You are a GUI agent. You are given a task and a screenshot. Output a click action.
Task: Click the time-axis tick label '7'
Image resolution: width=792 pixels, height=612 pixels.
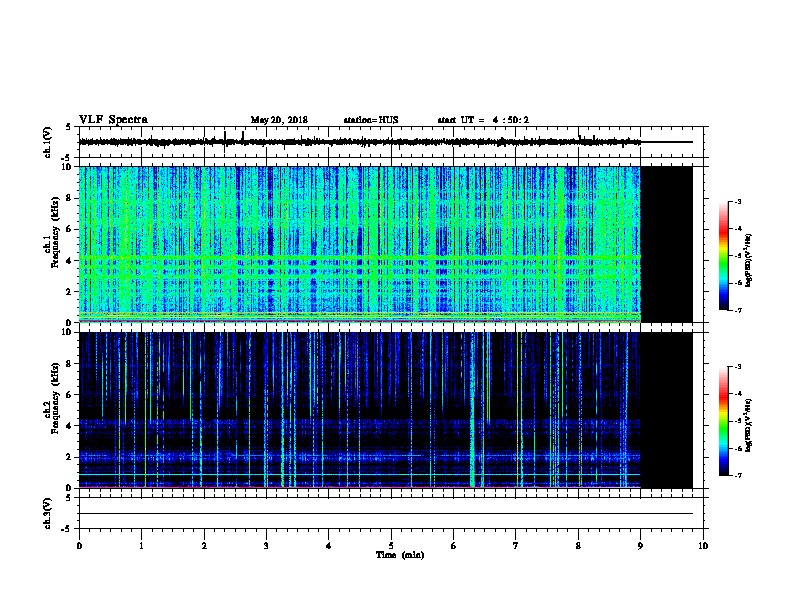[x=515, y=546]
